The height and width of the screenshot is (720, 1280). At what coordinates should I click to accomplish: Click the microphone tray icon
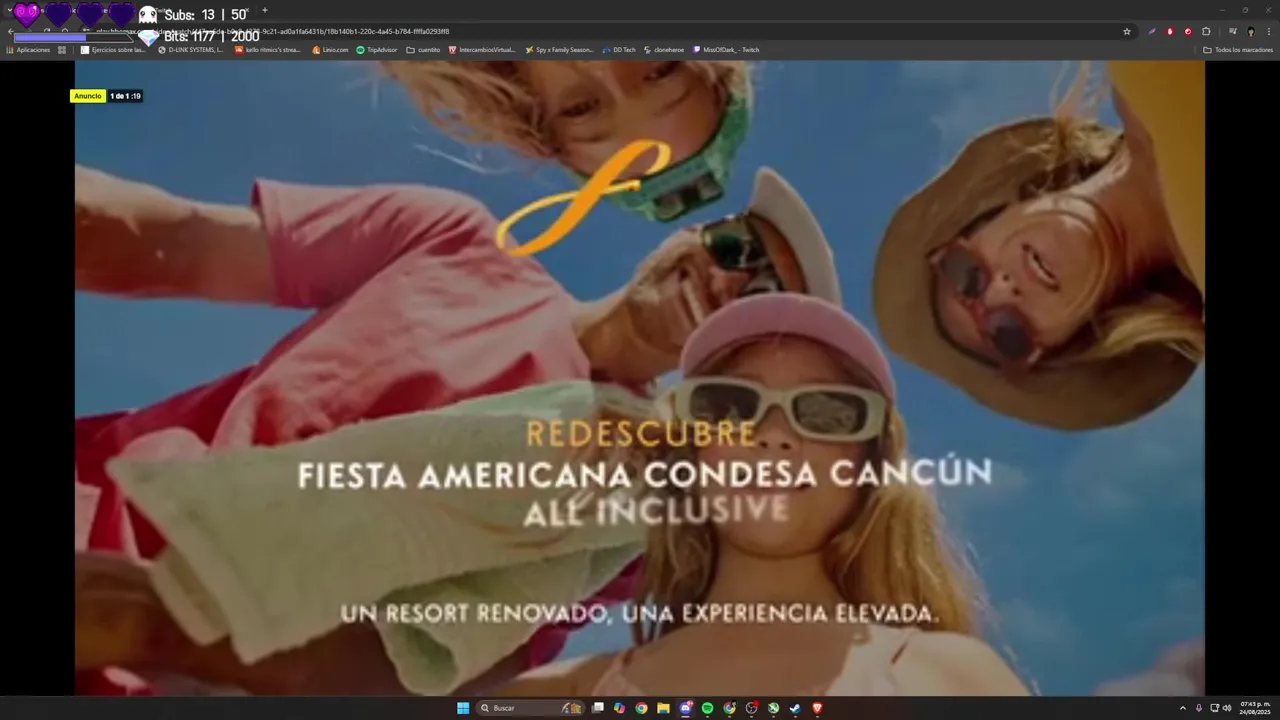click(x=1199, y=708)
